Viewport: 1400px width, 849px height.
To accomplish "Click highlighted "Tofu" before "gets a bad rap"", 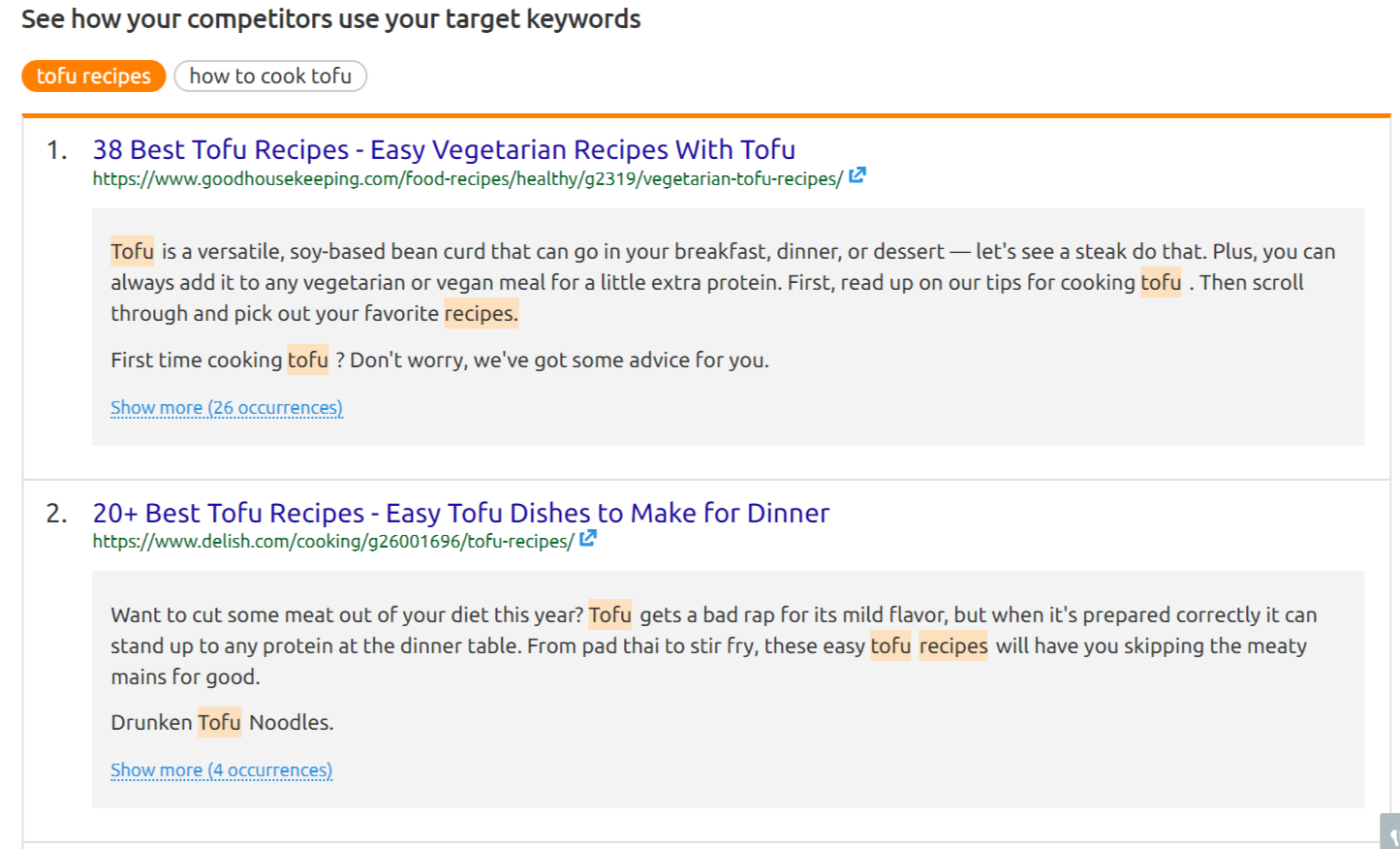I will pos(610,615).
